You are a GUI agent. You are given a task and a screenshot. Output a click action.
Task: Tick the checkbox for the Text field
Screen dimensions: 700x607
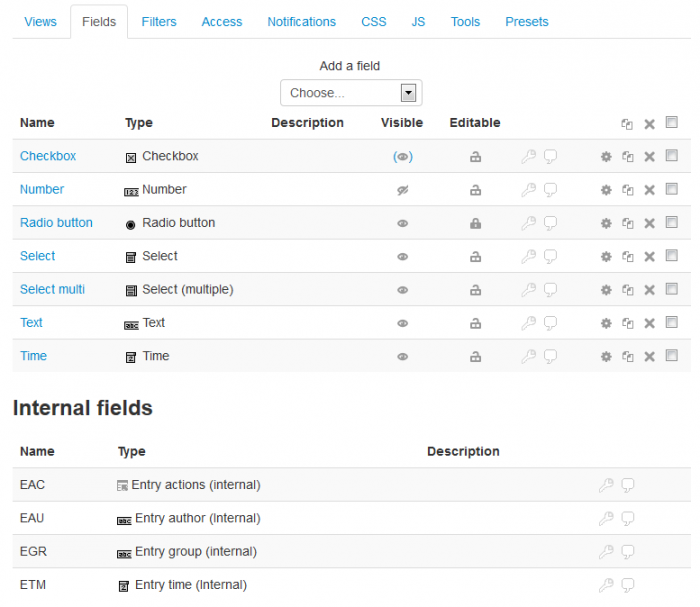point(671,322)
